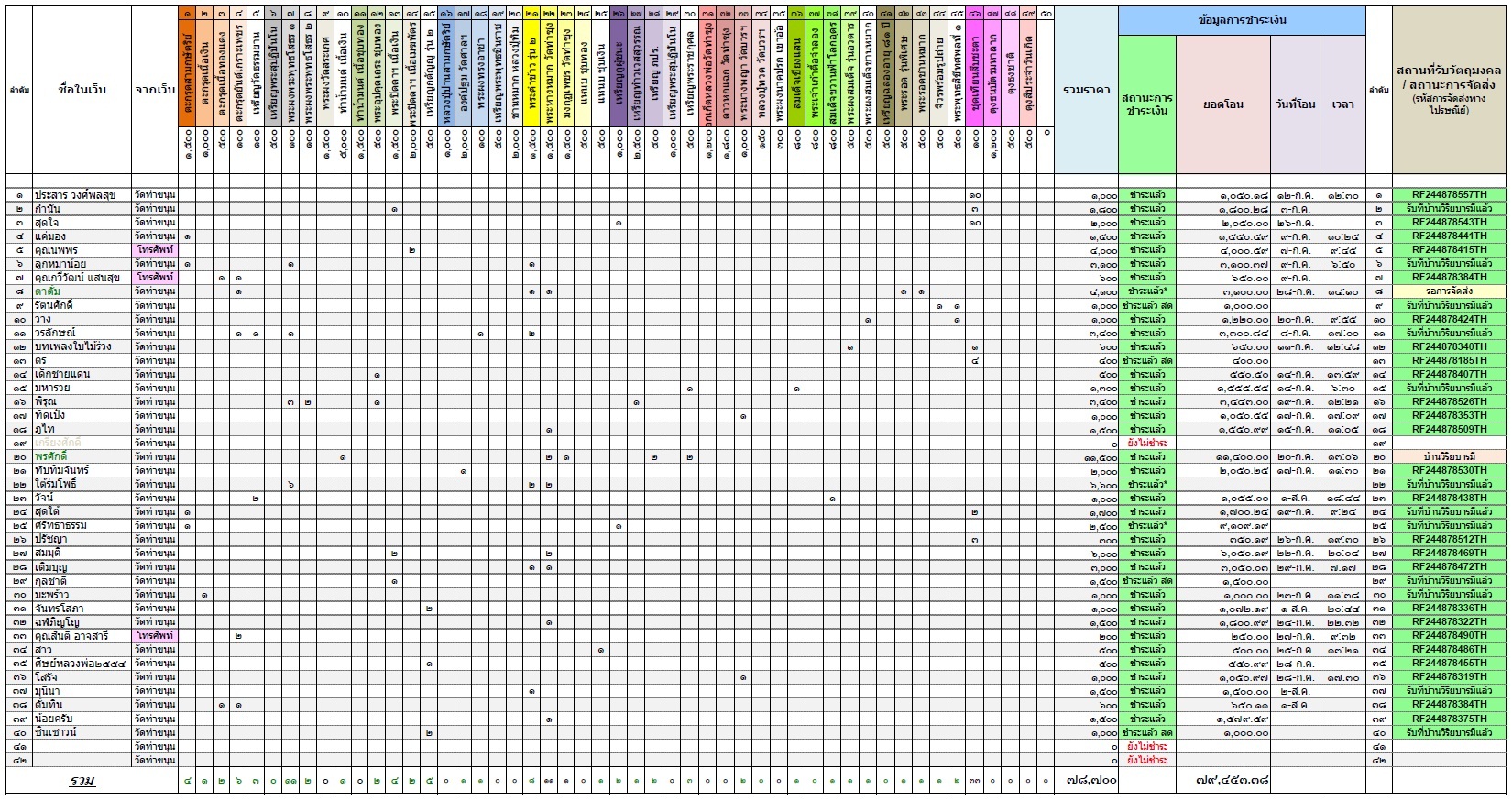Select the name cell 'ศิษย์หลวงพ่อ๒๕๔๔'
Viewport: 1512px width, 801px height.
click(82, 664)
